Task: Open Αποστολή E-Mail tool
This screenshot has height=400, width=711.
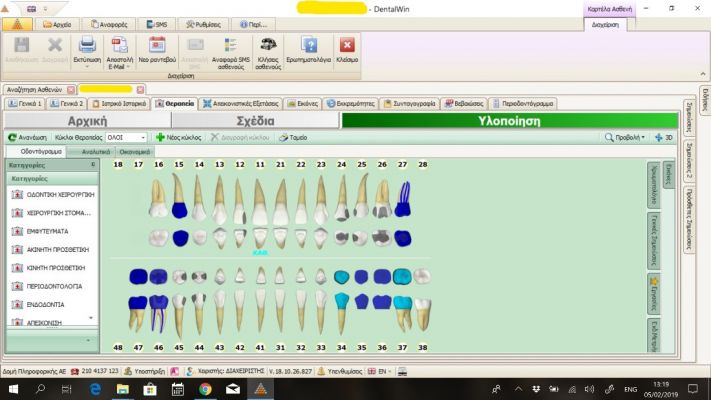Action: pos(120,53)
